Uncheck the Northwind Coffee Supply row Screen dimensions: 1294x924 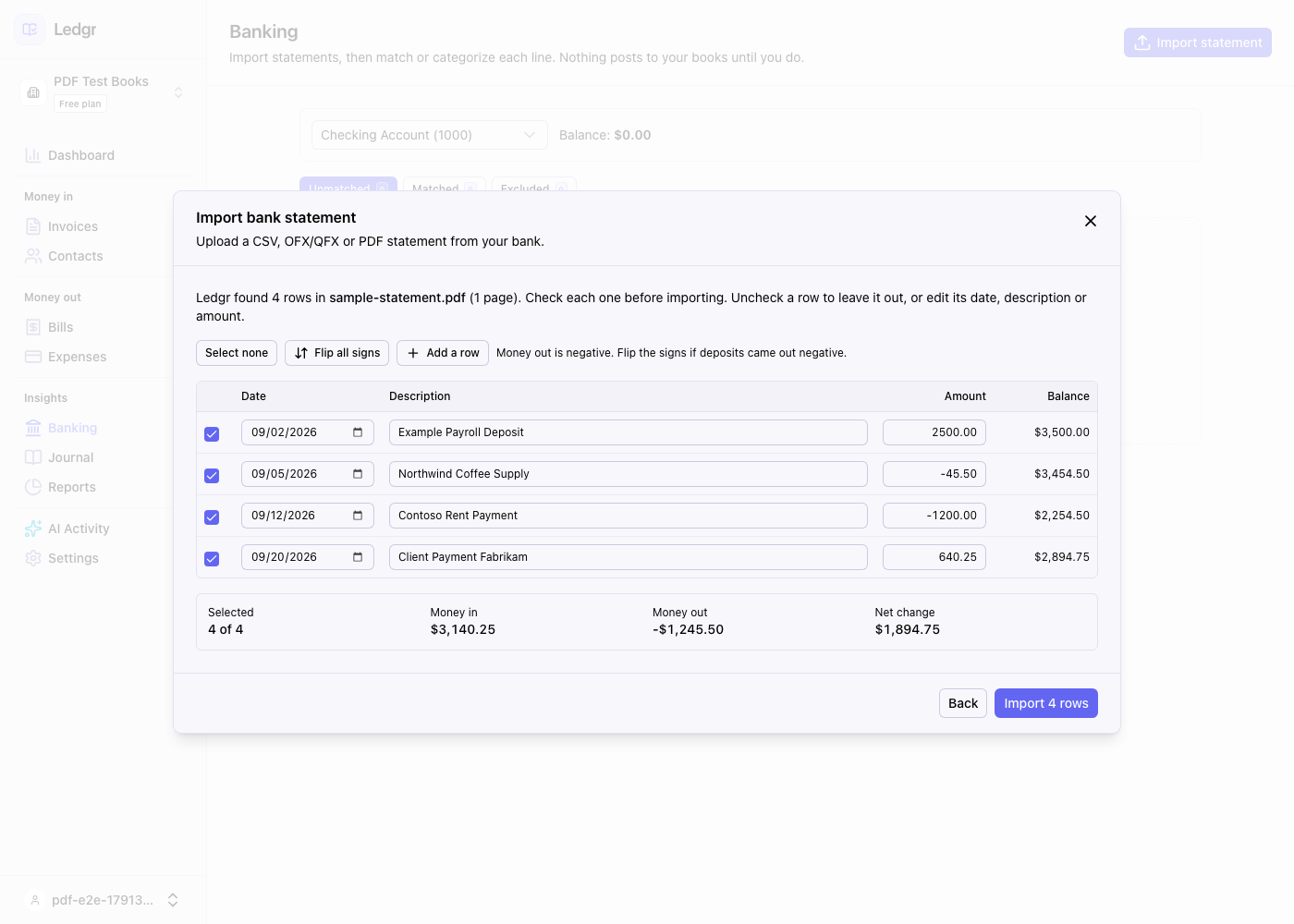[x=212, y=476]
